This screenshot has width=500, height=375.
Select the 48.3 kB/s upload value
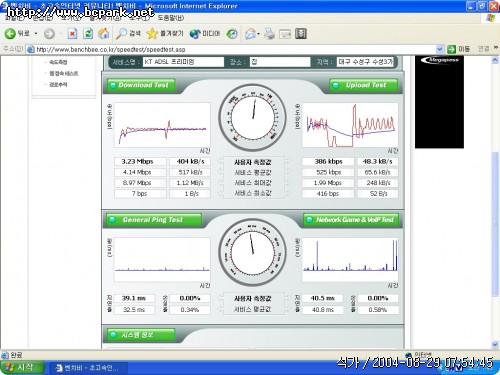click(378, 162)
